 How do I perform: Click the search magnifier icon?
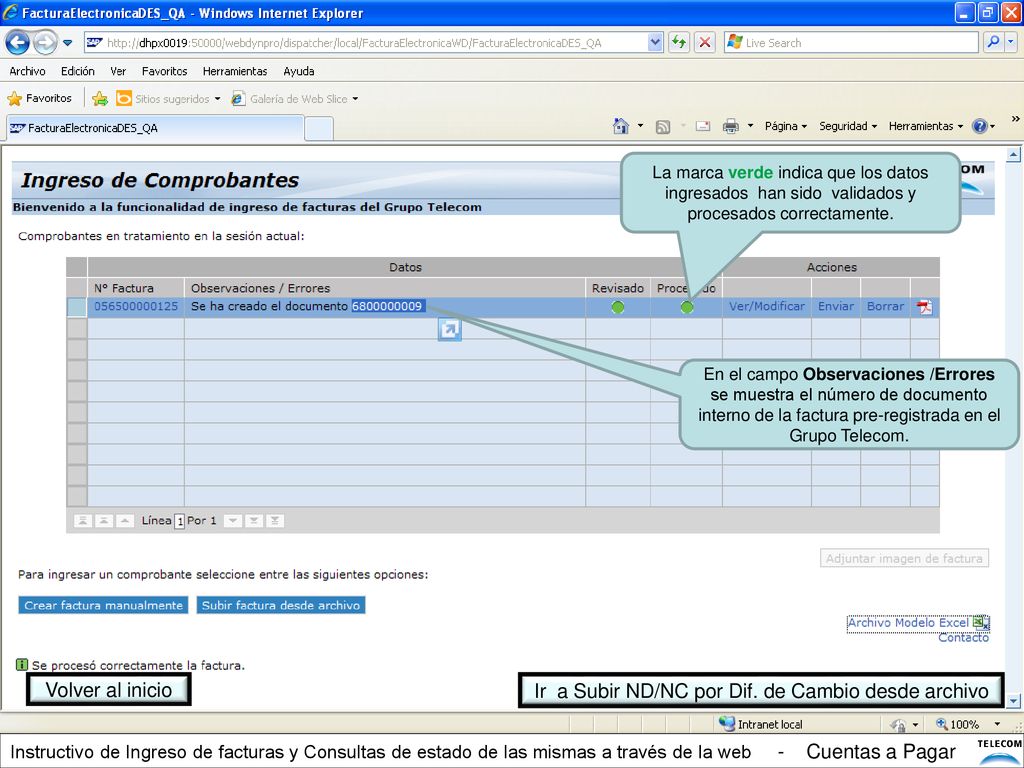click(x=993, y=42)
